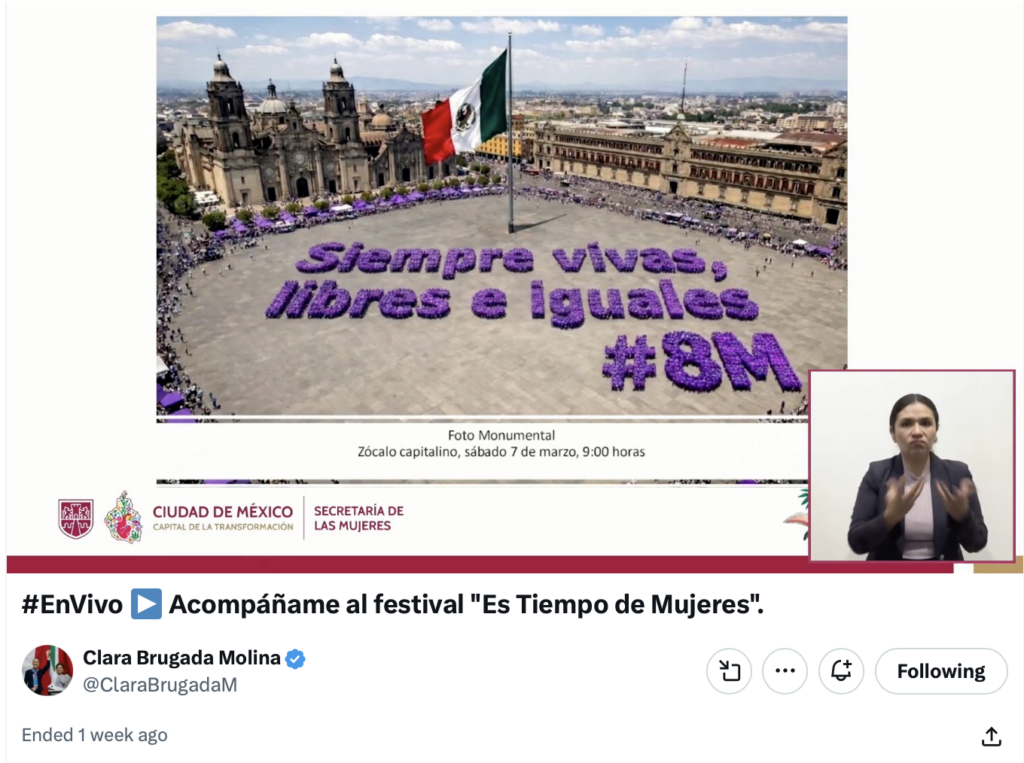The width and height of the screenshot is (1024, 763).
Task: Click the blue verified badge icon
Action: coord(295,658)
